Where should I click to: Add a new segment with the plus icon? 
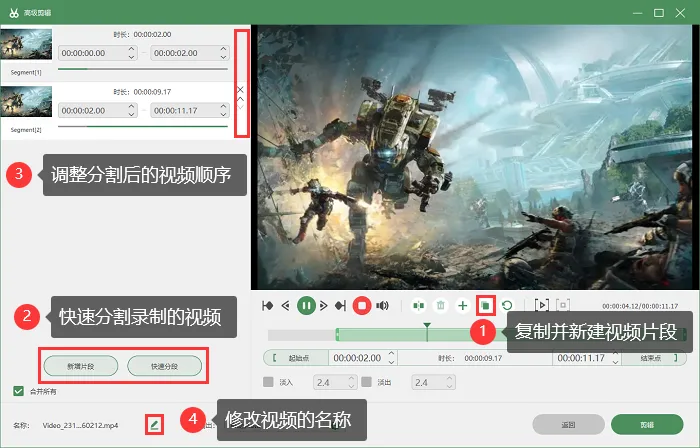463,306
